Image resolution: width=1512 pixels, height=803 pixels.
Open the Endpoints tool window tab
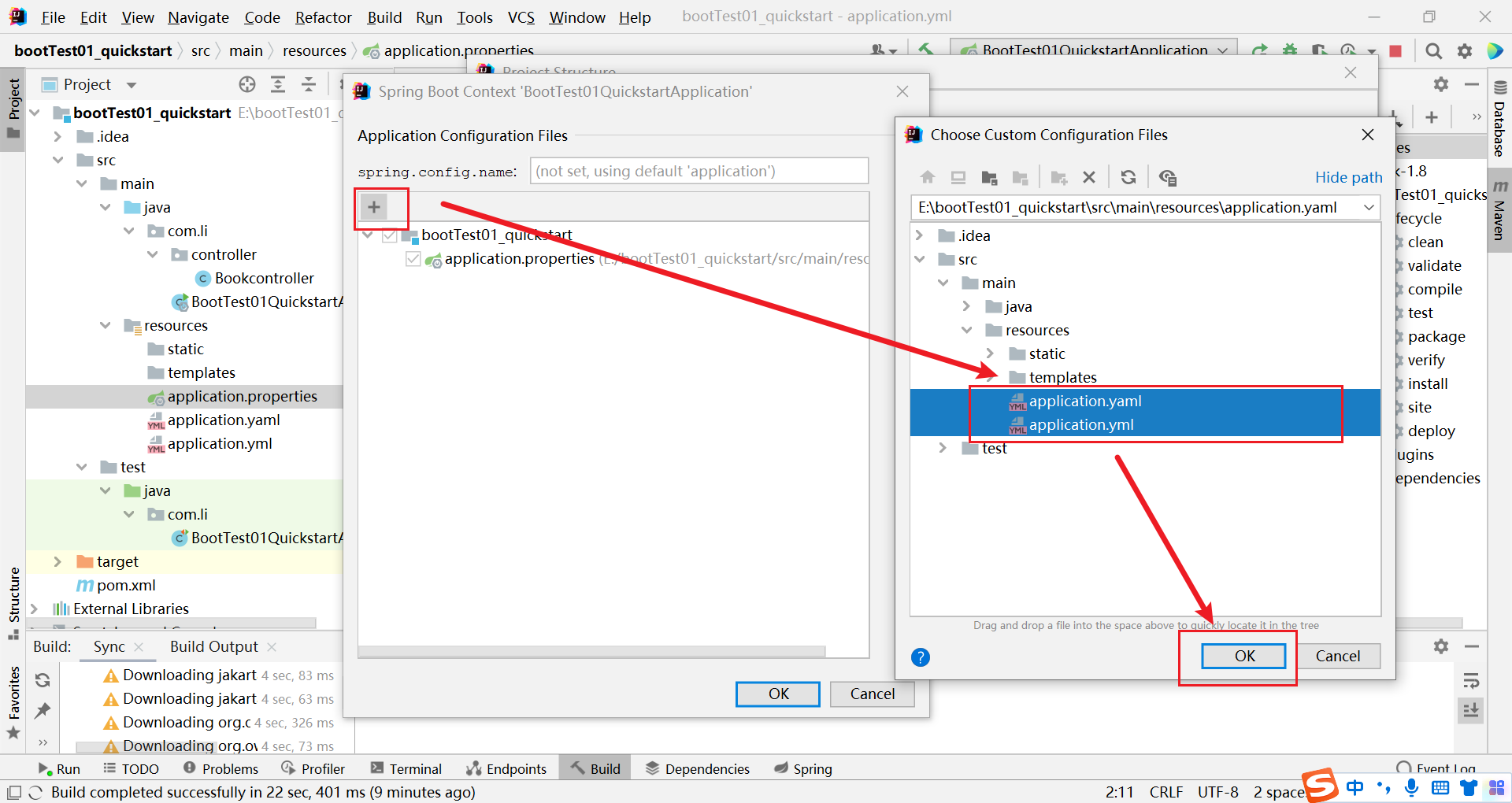(x=506, y=768)
